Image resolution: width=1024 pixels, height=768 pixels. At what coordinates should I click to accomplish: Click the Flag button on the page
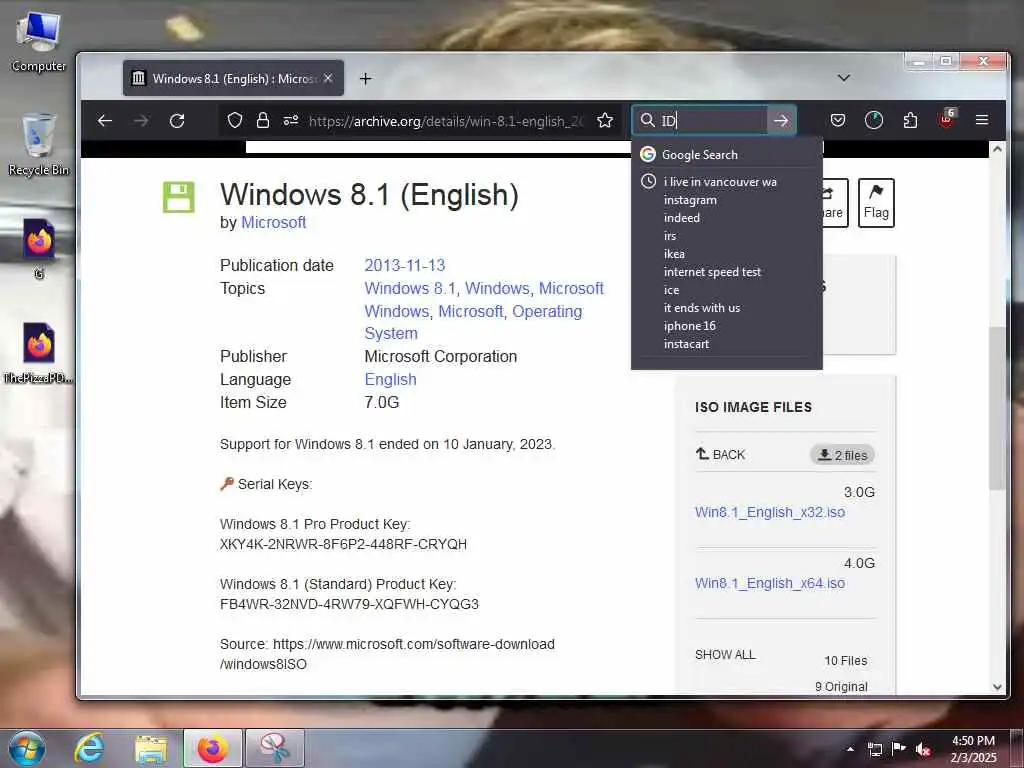876,202
